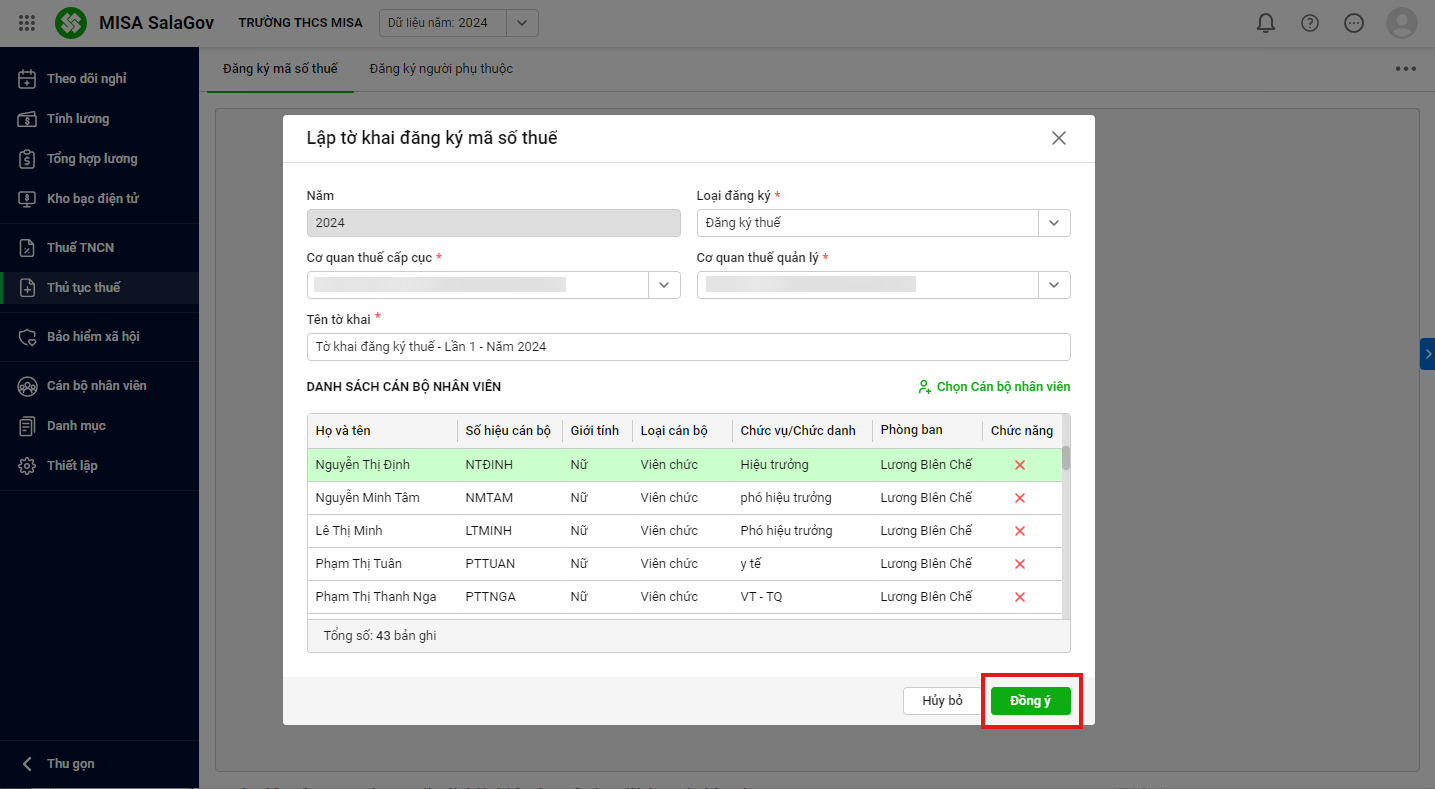Image resolution: width=1435 pixels, height=789 pixels.
Task: Open the help question mark icon
Action: tap(1310, 23)
